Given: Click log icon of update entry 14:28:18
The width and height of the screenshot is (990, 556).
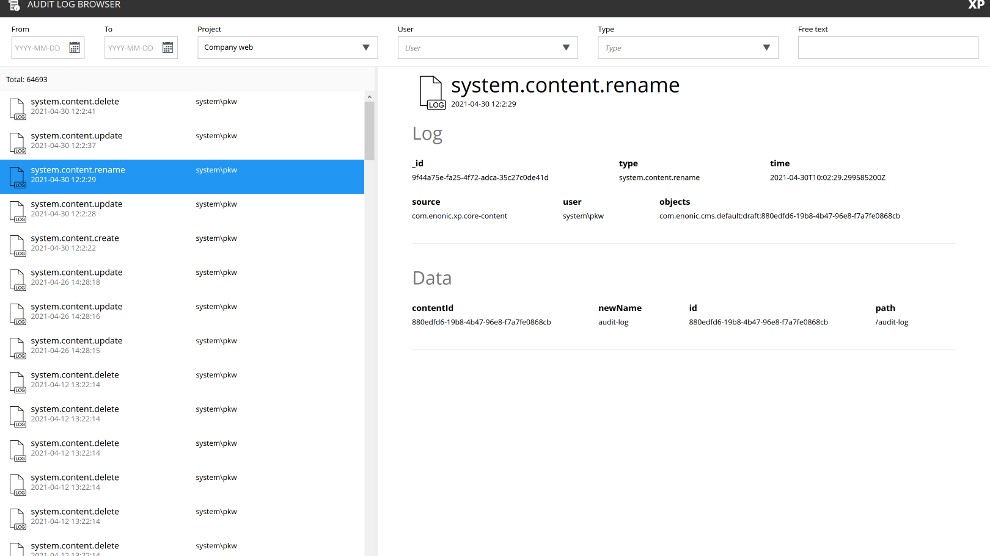Looking at the screenshot, I should [x=18, y=279].
